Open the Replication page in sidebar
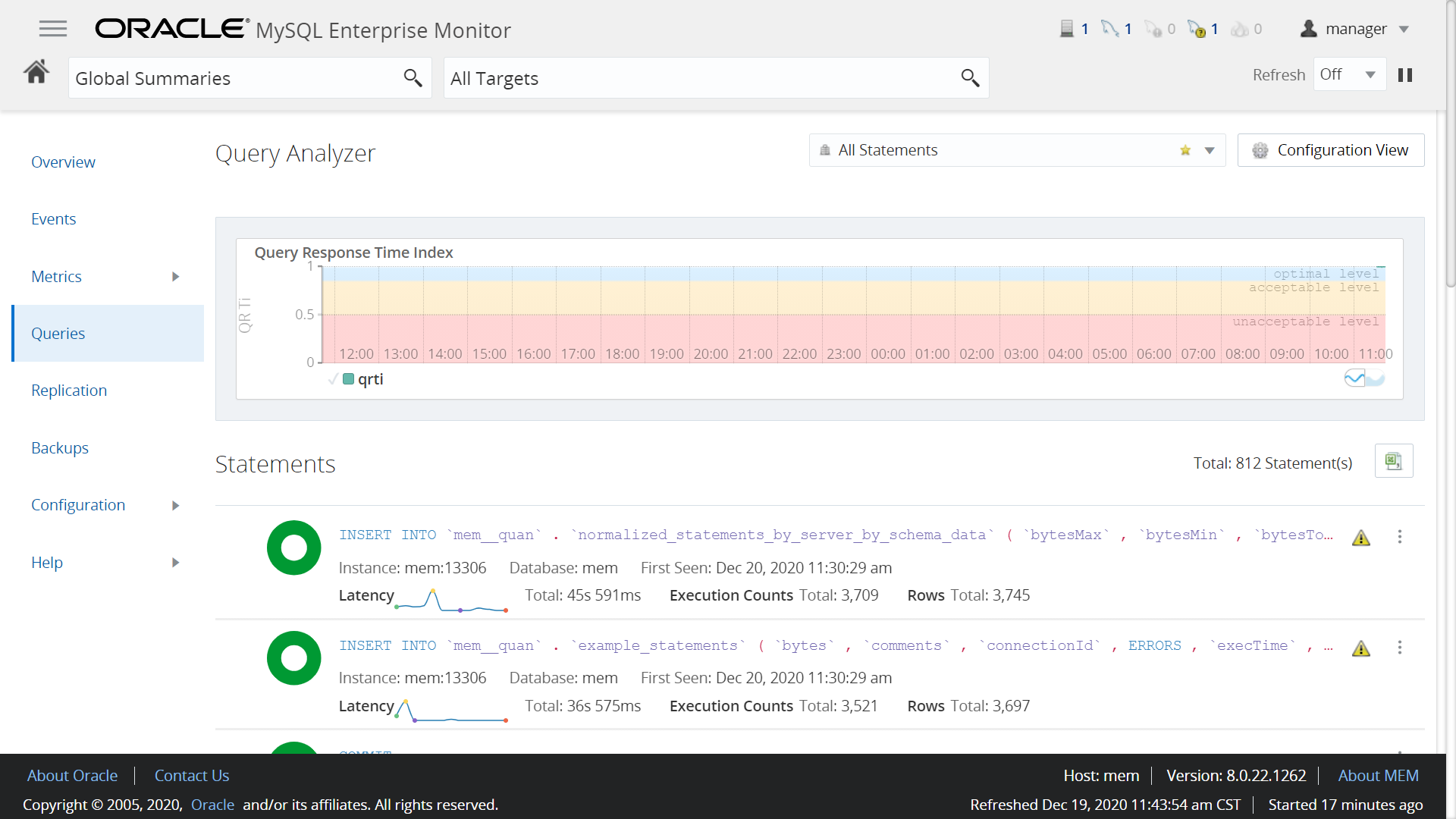Screen dimensions: 1456x819 69,391
